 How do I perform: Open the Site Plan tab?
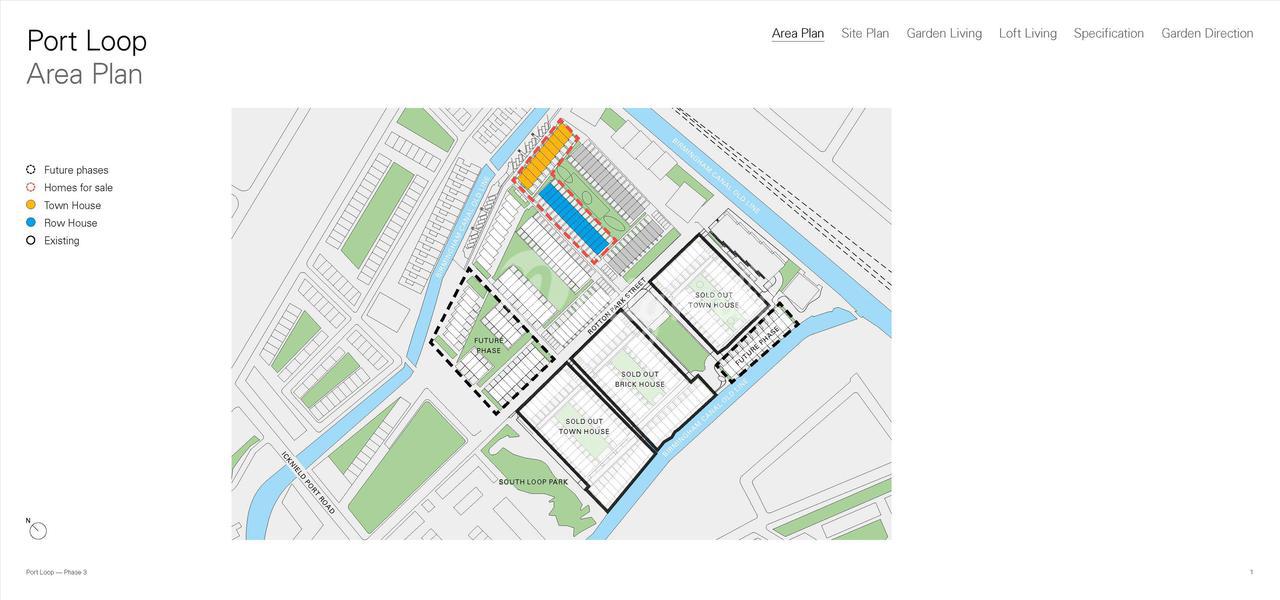click(x=864, y=33)
